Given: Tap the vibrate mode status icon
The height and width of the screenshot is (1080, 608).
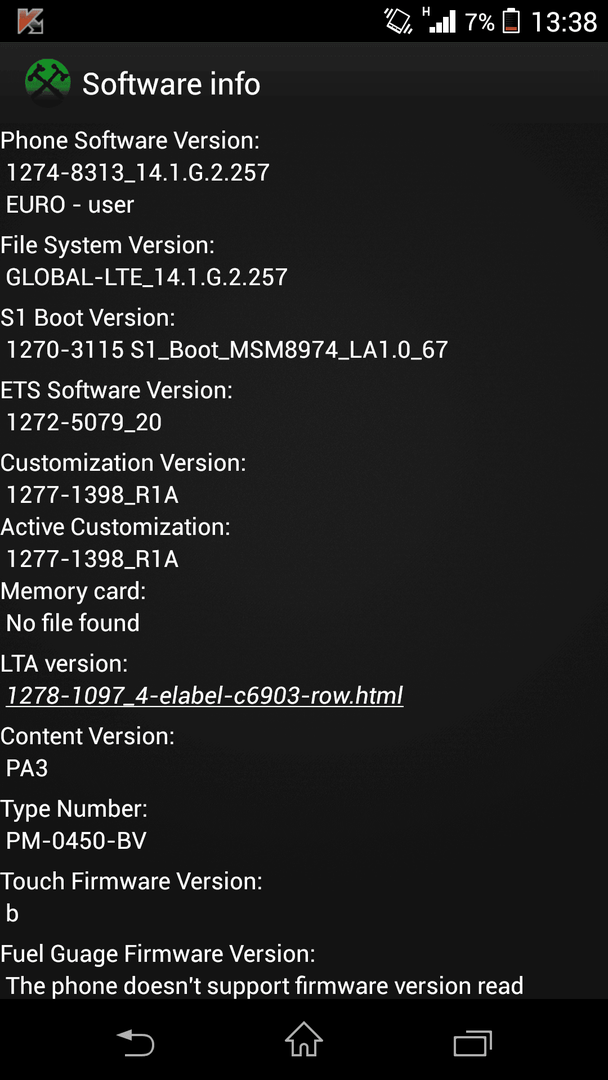Looking at the screenshot, I should pos(398,21).
